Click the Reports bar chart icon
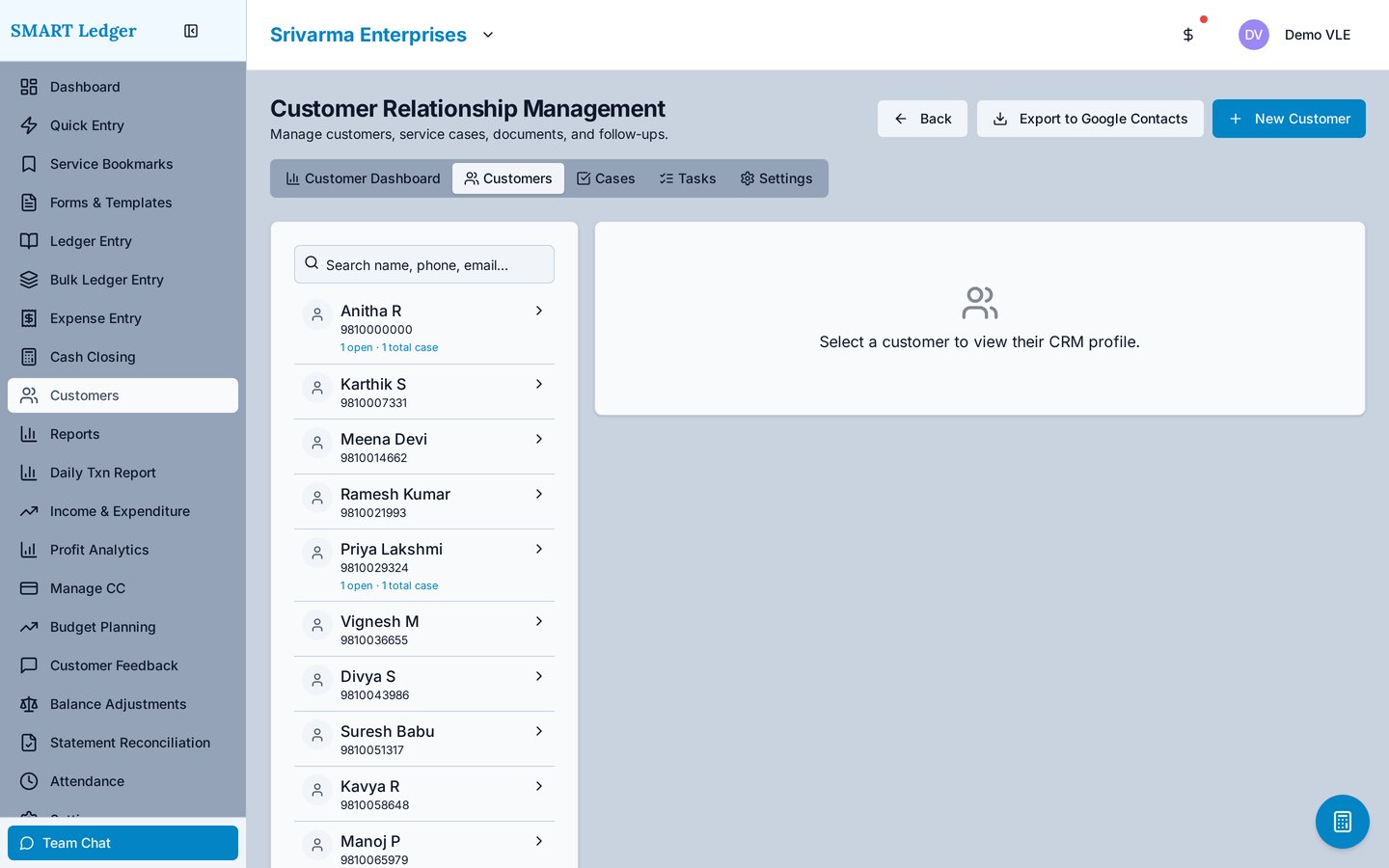 (x=29, y=434)
